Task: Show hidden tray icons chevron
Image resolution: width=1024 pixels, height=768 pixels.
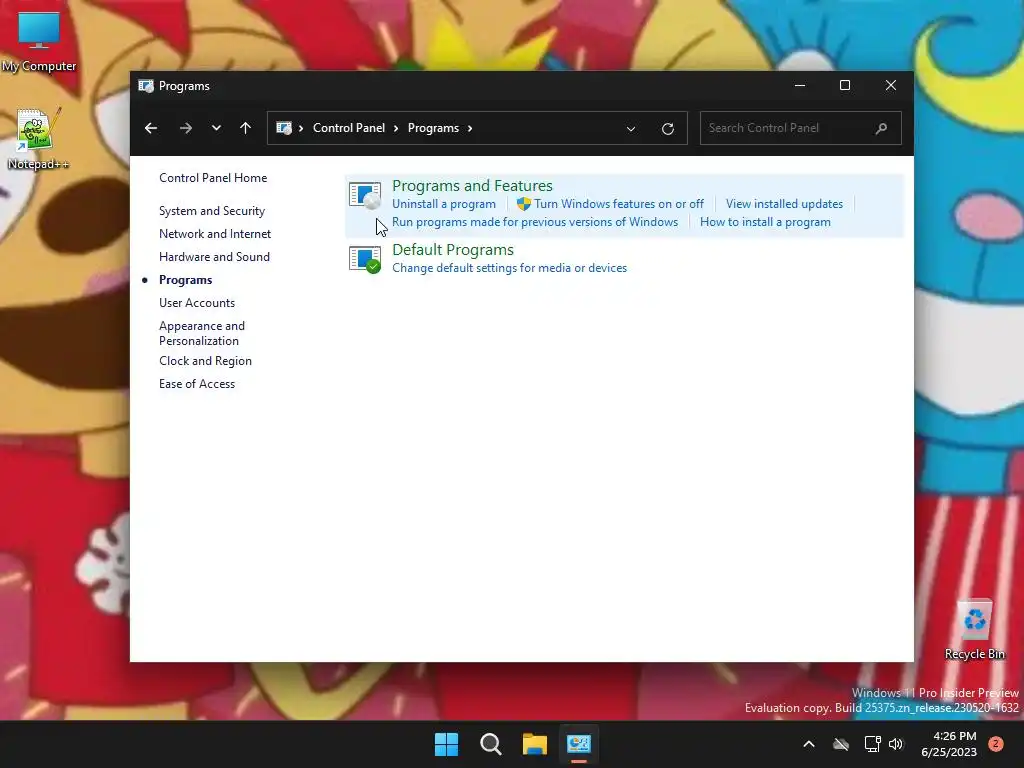Action: click(808, 744)
